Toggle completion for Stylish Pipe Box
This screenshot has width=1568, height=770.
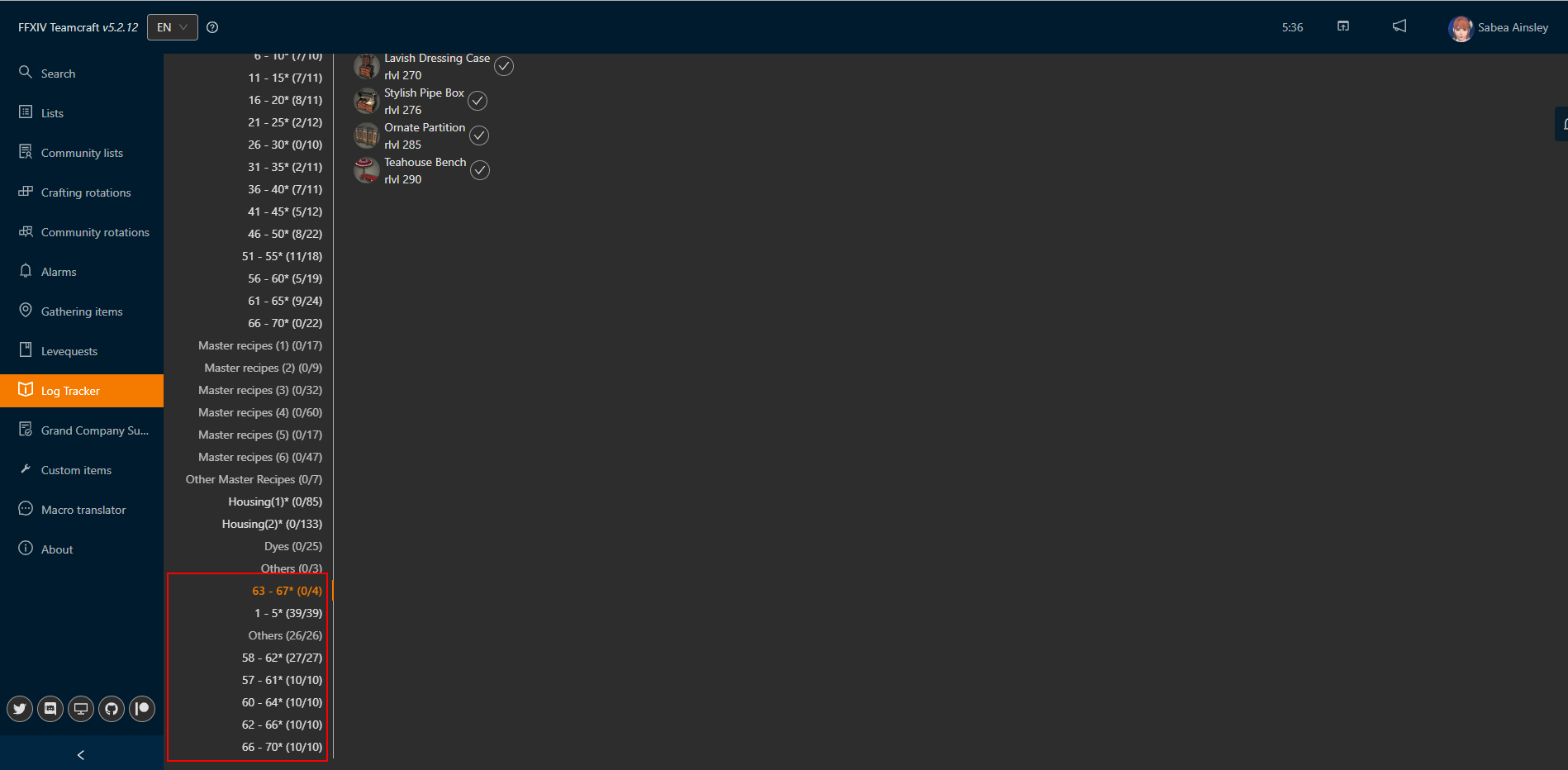click(478, 100)
